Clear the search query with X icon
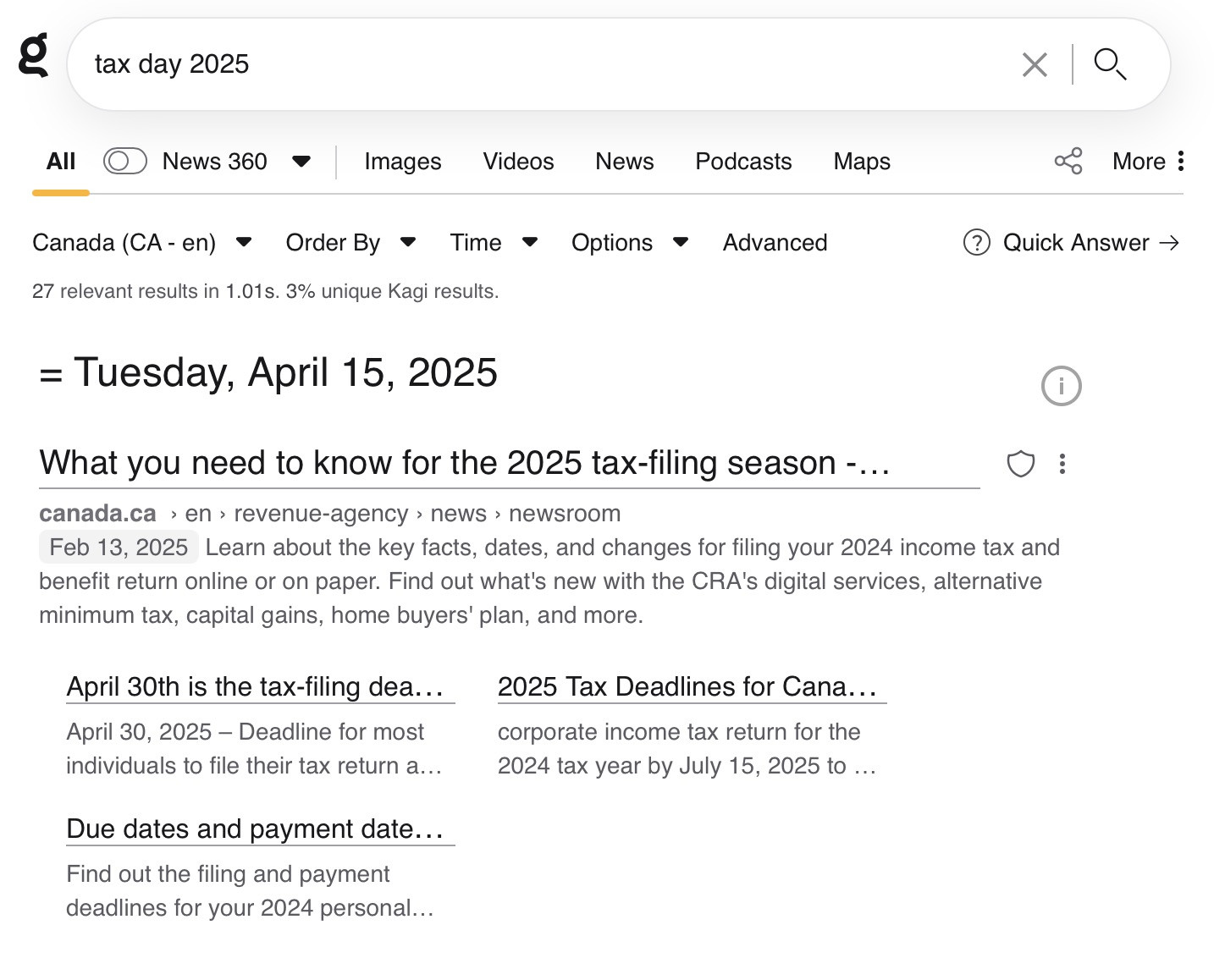1214x980 pixels. (1035, 64)
